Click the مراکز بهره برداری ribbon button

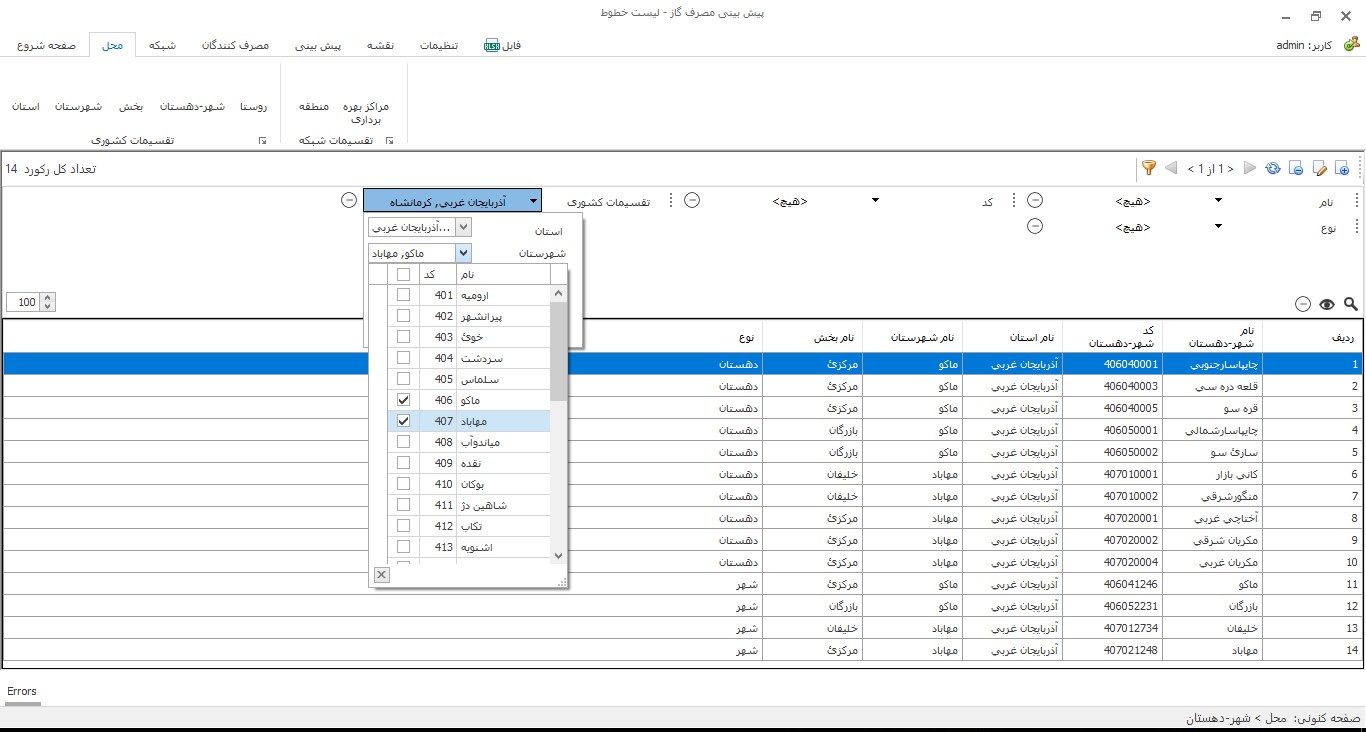(x=366, y=112)
